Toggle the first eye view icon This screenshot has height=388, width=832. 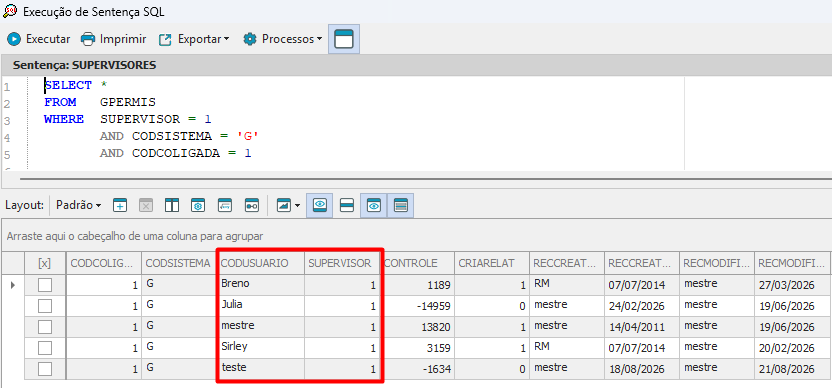pyautogui.click(x=320, y=205)
